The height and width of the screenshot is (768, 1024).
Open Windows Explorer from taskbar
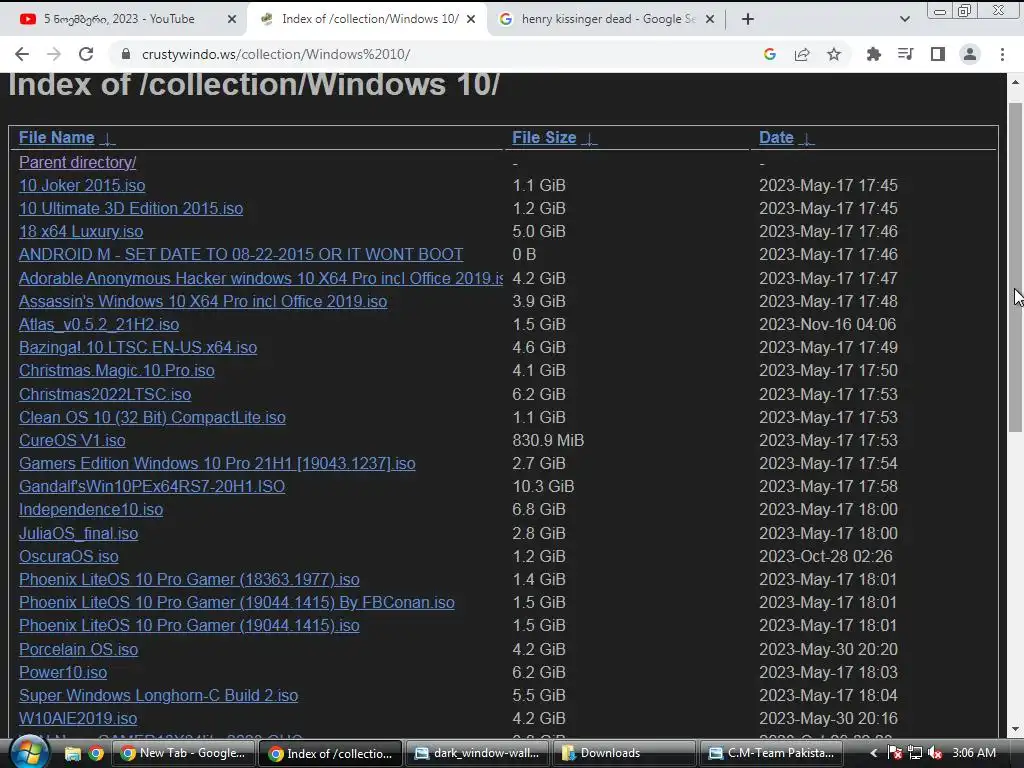(x=72, y=754)
